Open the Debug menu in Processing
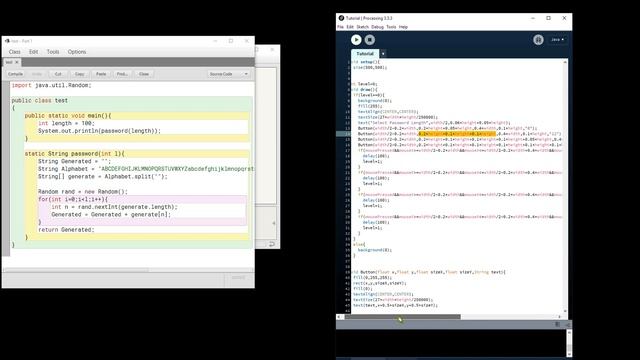The height and width of the screenshot is (360, 640). 378,27
